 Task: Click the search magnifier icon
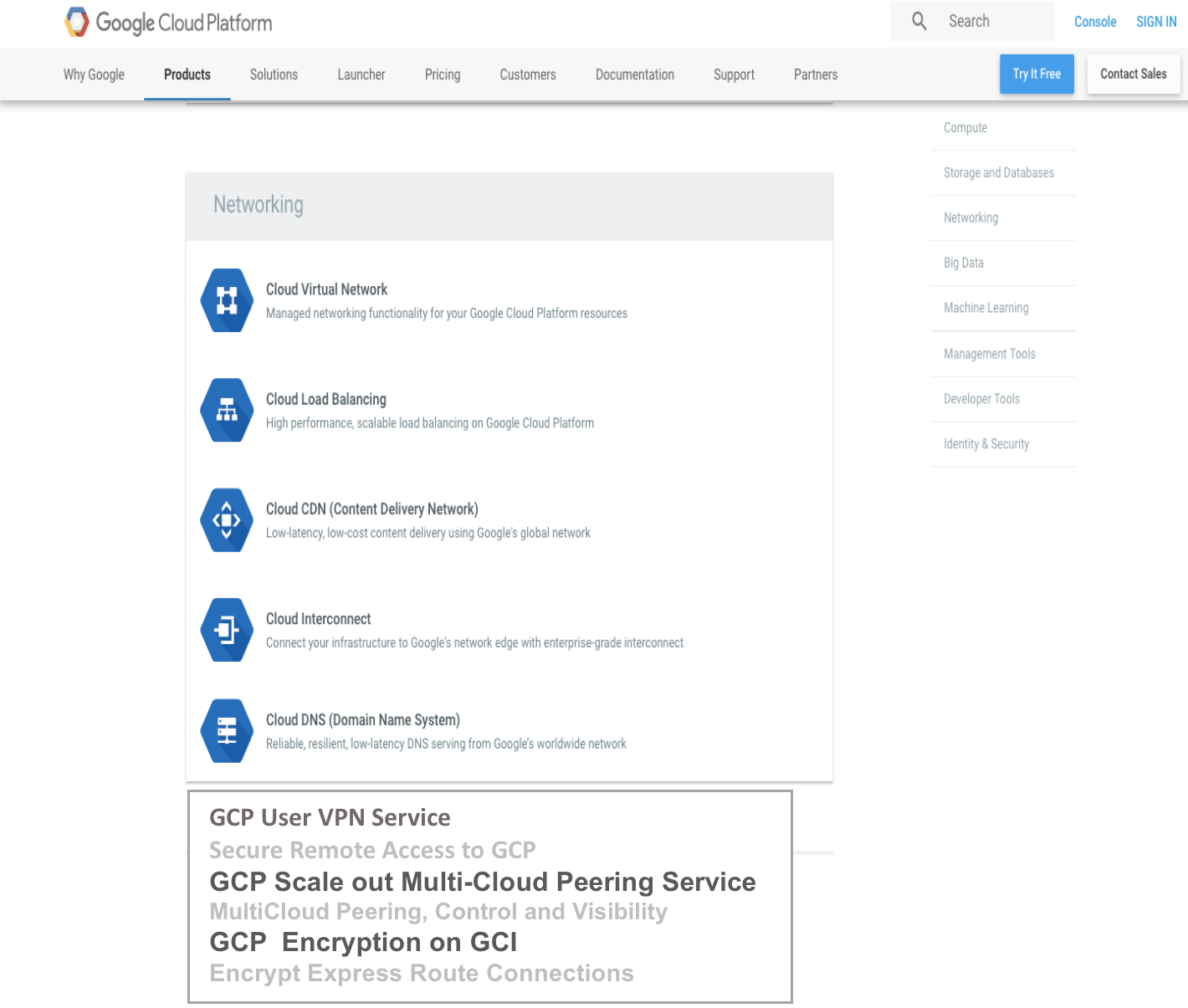pos(919,21)
